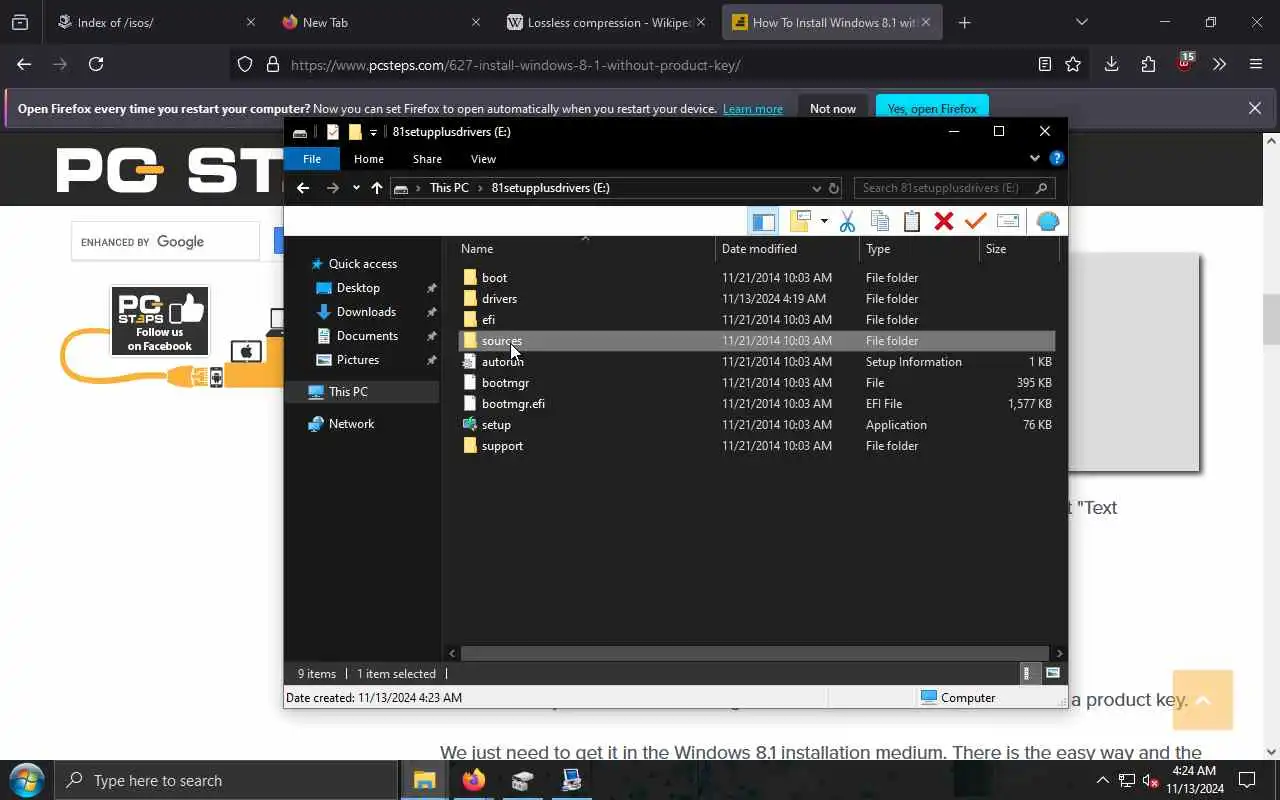Screen dimensions: 1280x800
Task: Open the Home ribbon tab
Action: click(x=369, y=159)
